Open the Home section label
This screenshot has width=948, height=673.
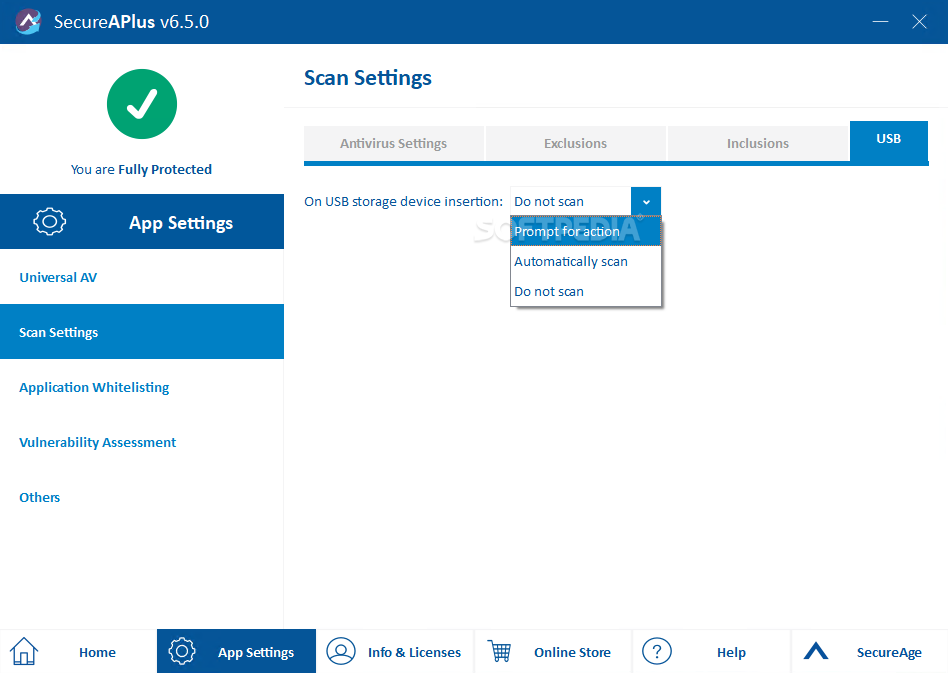[x=97, y=652]
